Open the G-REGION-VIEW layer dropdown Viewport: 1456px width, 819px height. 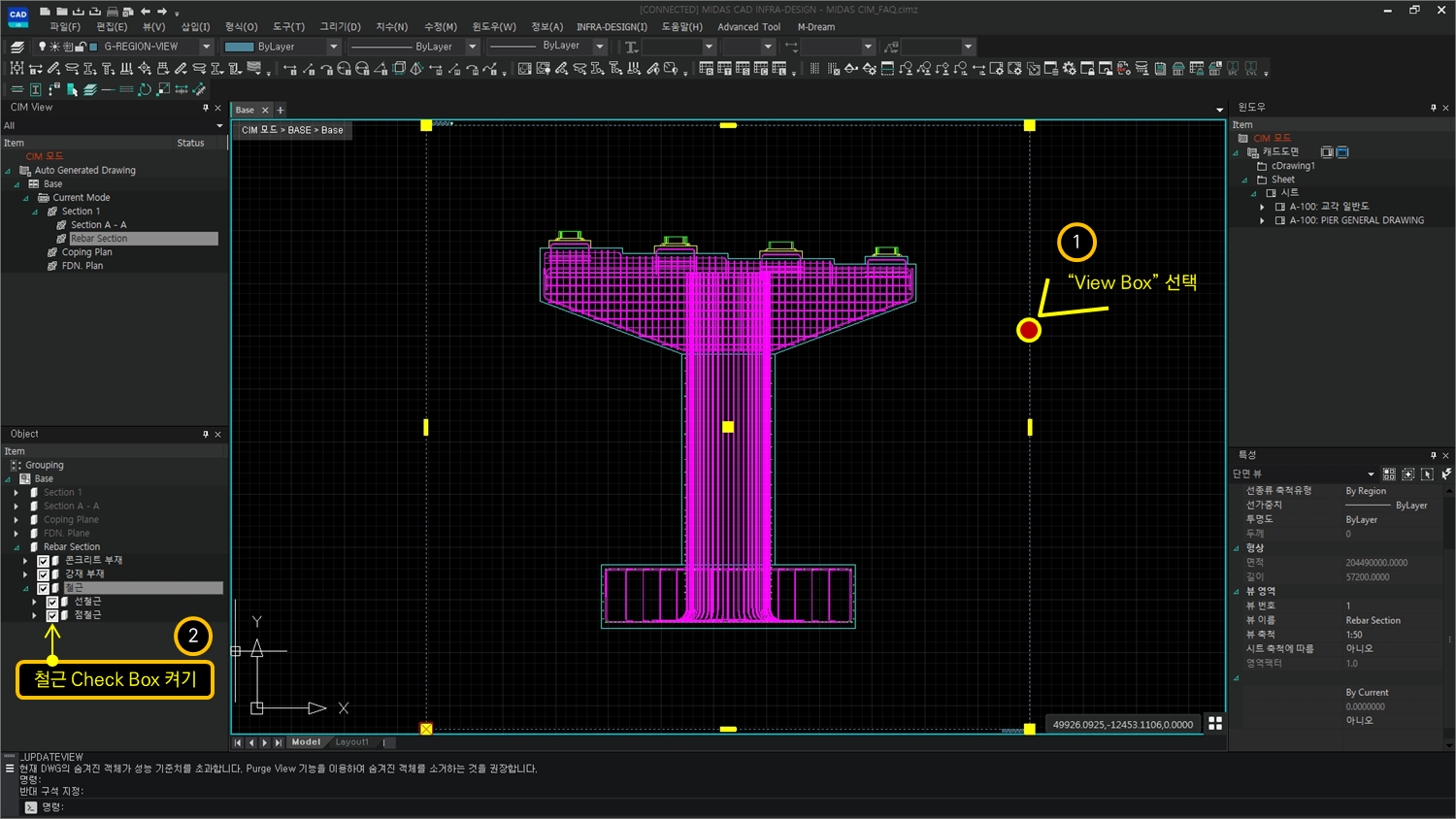coord(206,47)
